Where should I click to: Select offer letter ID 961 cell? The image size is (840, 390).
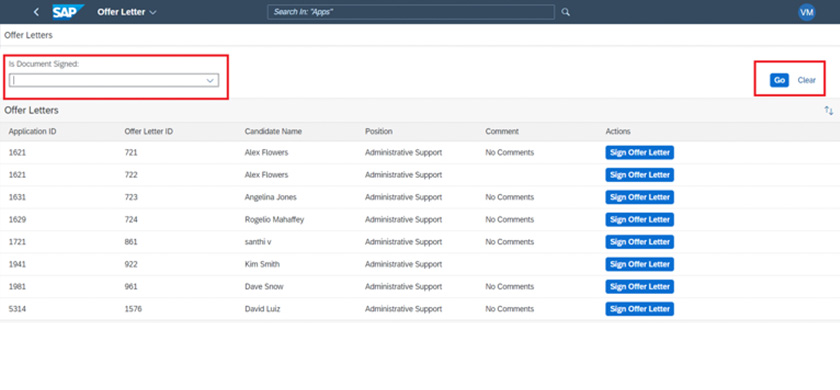pos(131,287)
